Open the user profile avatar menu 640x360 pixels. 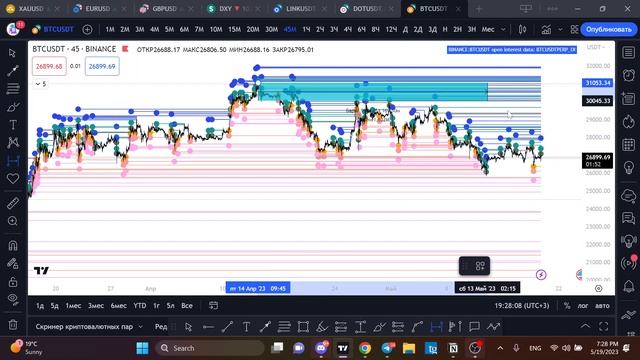click(13, 29)
